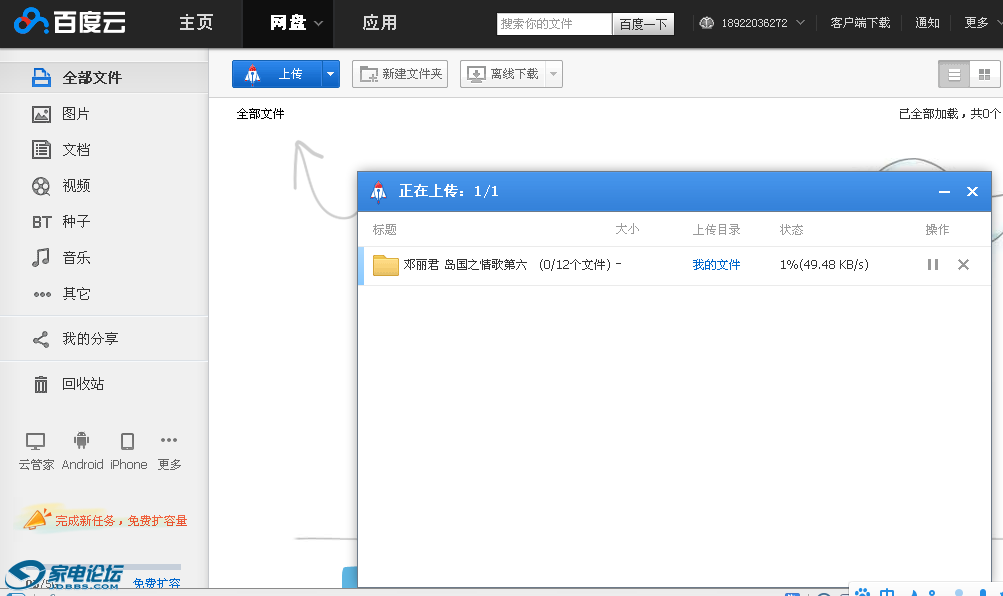This screenshot has height=596, width=1003.
Task: Click the iPhone client icon
Action: click(128, 441)
